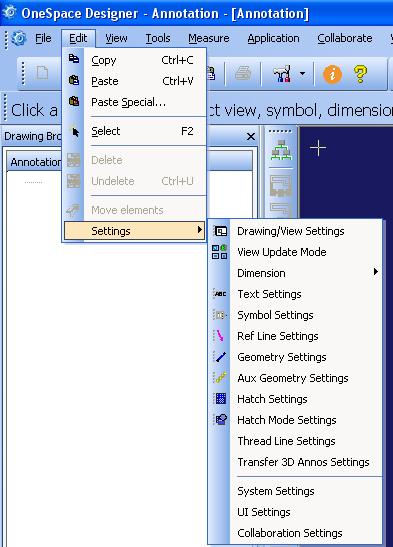The height and width of the screenshot is (547, 393).
Task: Click the green structure tree icon
Action: tap(281, 150)
